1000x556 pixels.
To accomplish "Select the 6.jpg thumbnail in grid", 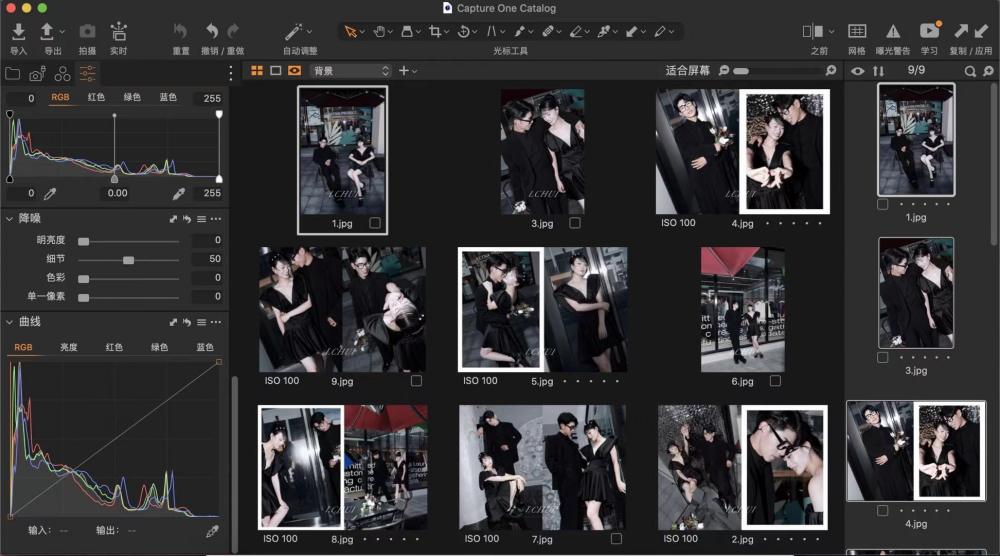I will tap(742, 310).
